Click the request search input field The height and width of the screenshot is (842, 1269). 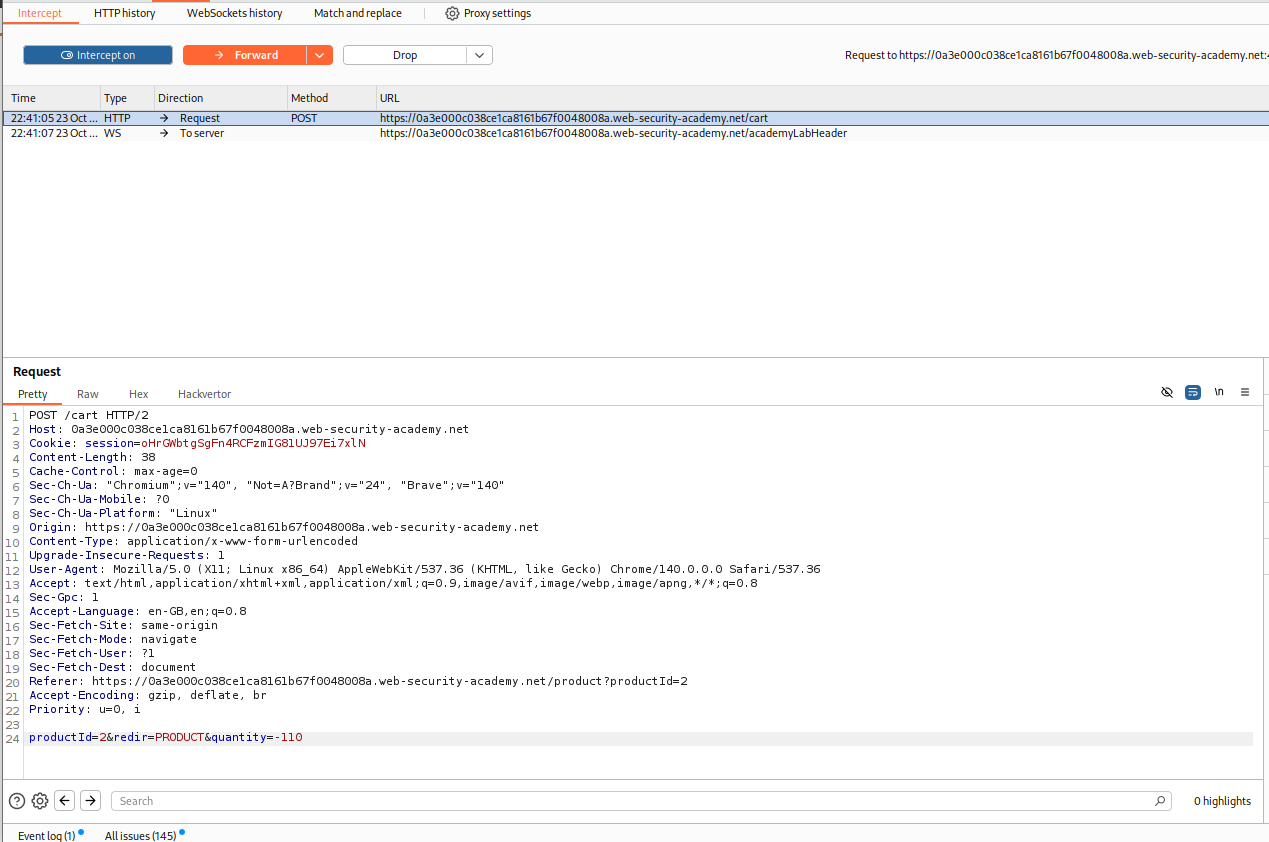630,801
